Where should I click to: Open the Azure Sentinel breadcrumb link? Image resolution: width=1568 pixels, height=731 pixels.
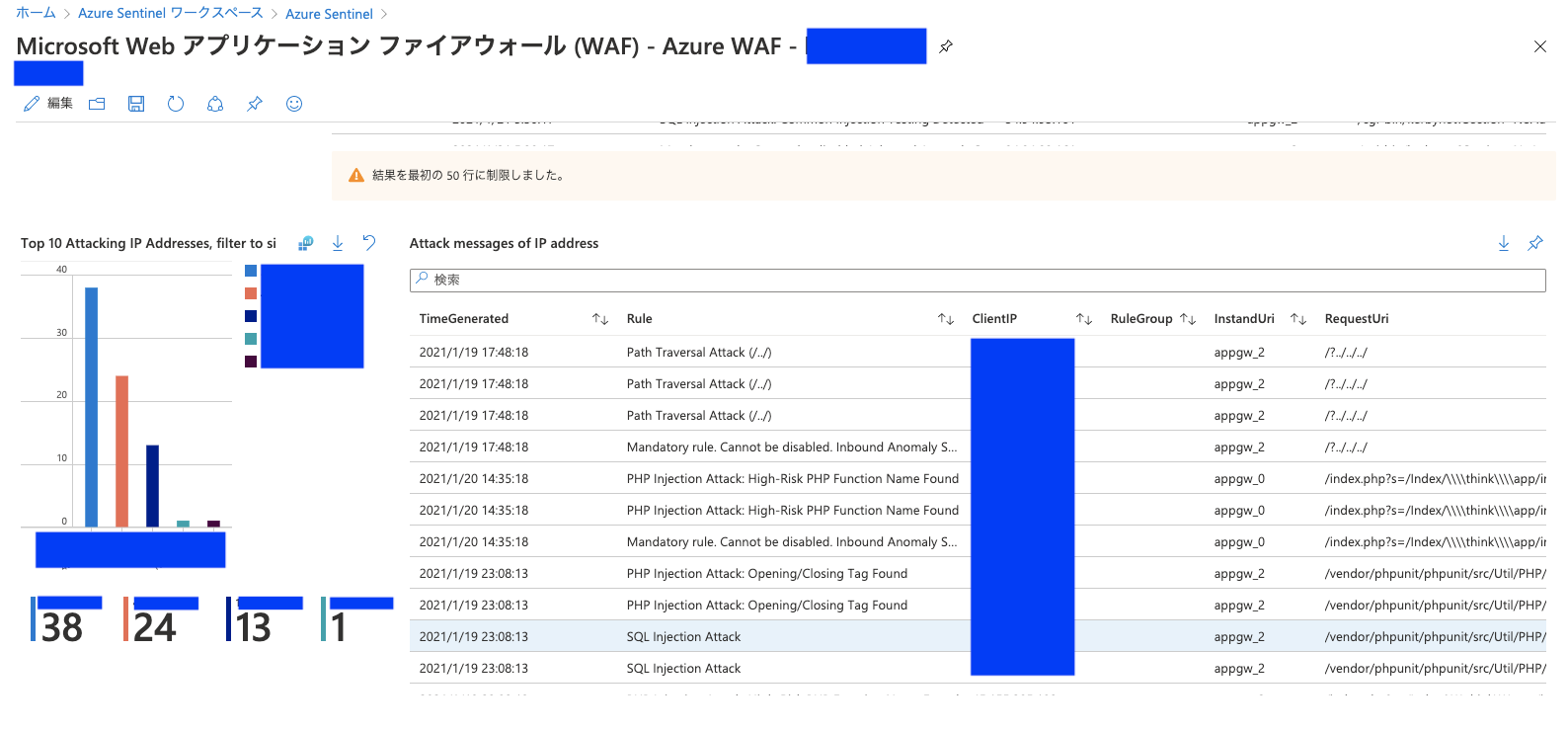click(x=329, y=14)
